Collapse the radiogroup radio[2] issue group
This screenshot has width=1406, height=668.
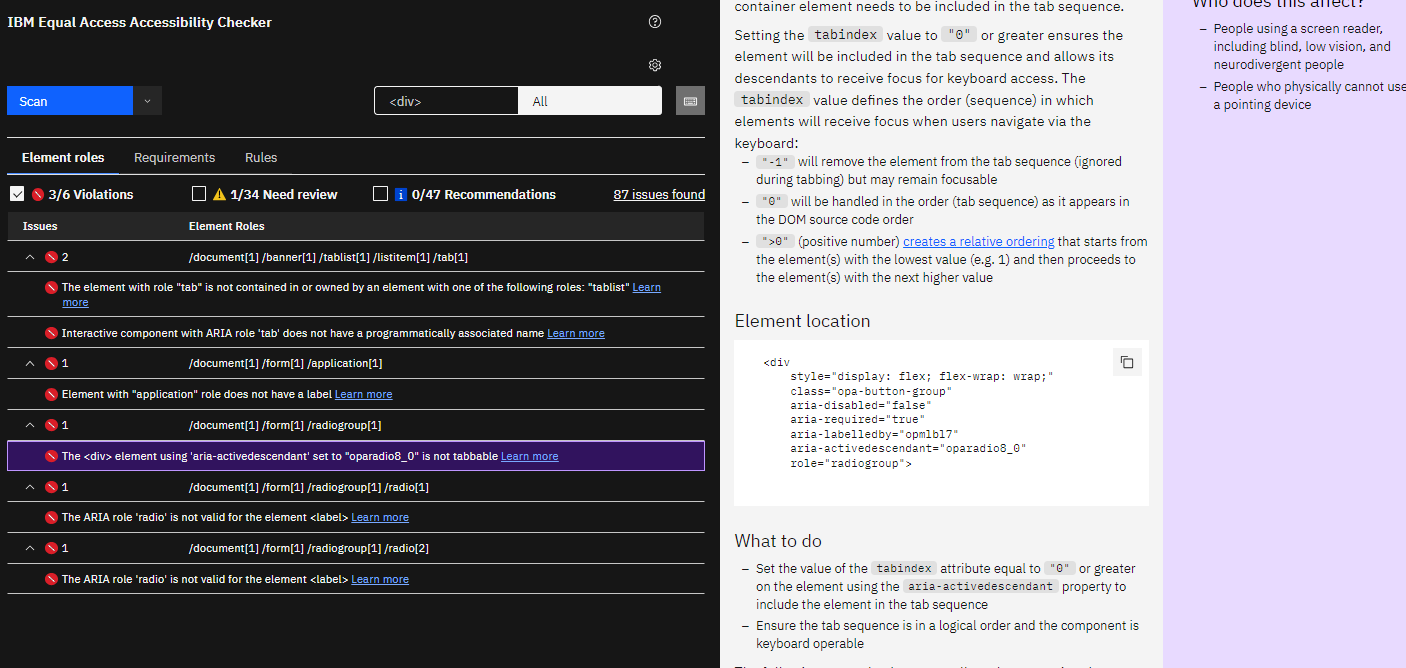click(x=30, y=548)
